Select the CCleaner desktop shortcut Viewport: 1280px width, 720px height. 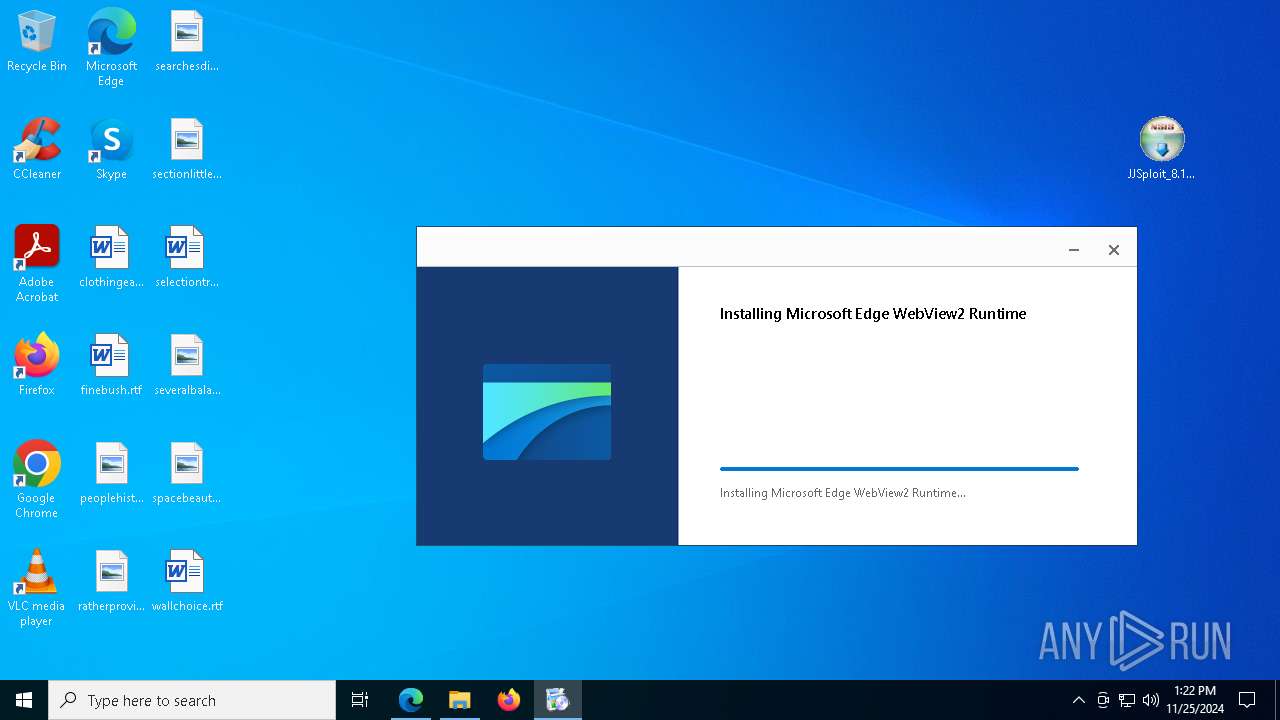point(37,150)
